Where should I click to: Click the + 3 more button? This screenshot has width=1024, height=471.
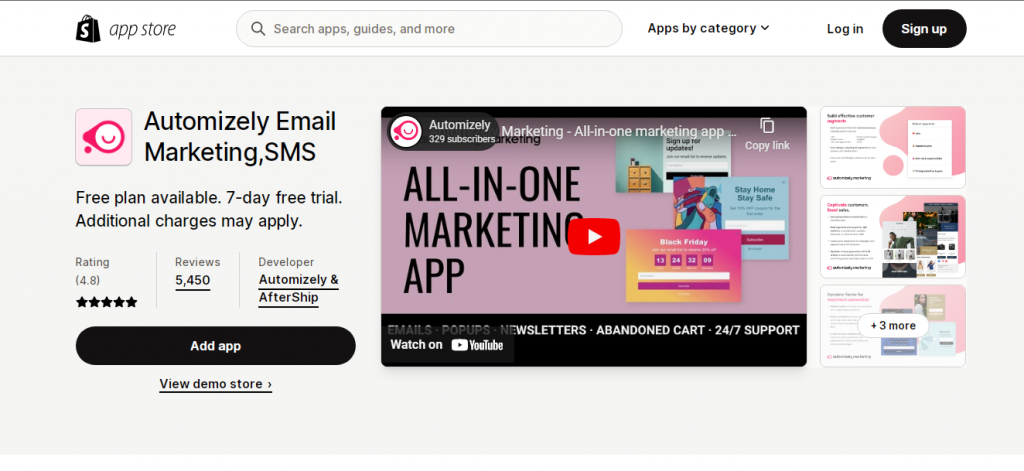pos(893,325)
